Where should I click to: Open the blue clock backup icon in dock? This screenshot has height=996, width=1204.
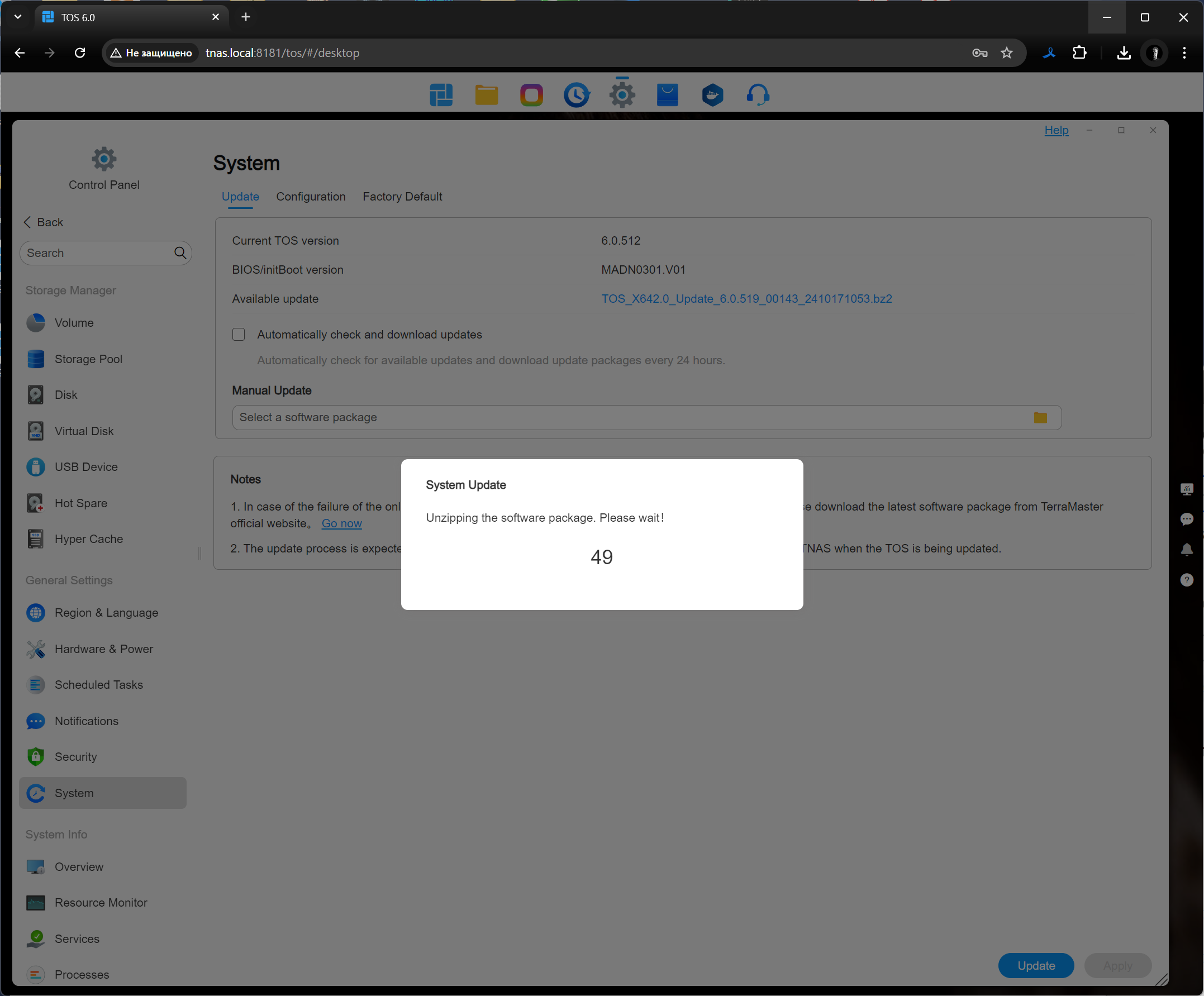tap(576, 94)
